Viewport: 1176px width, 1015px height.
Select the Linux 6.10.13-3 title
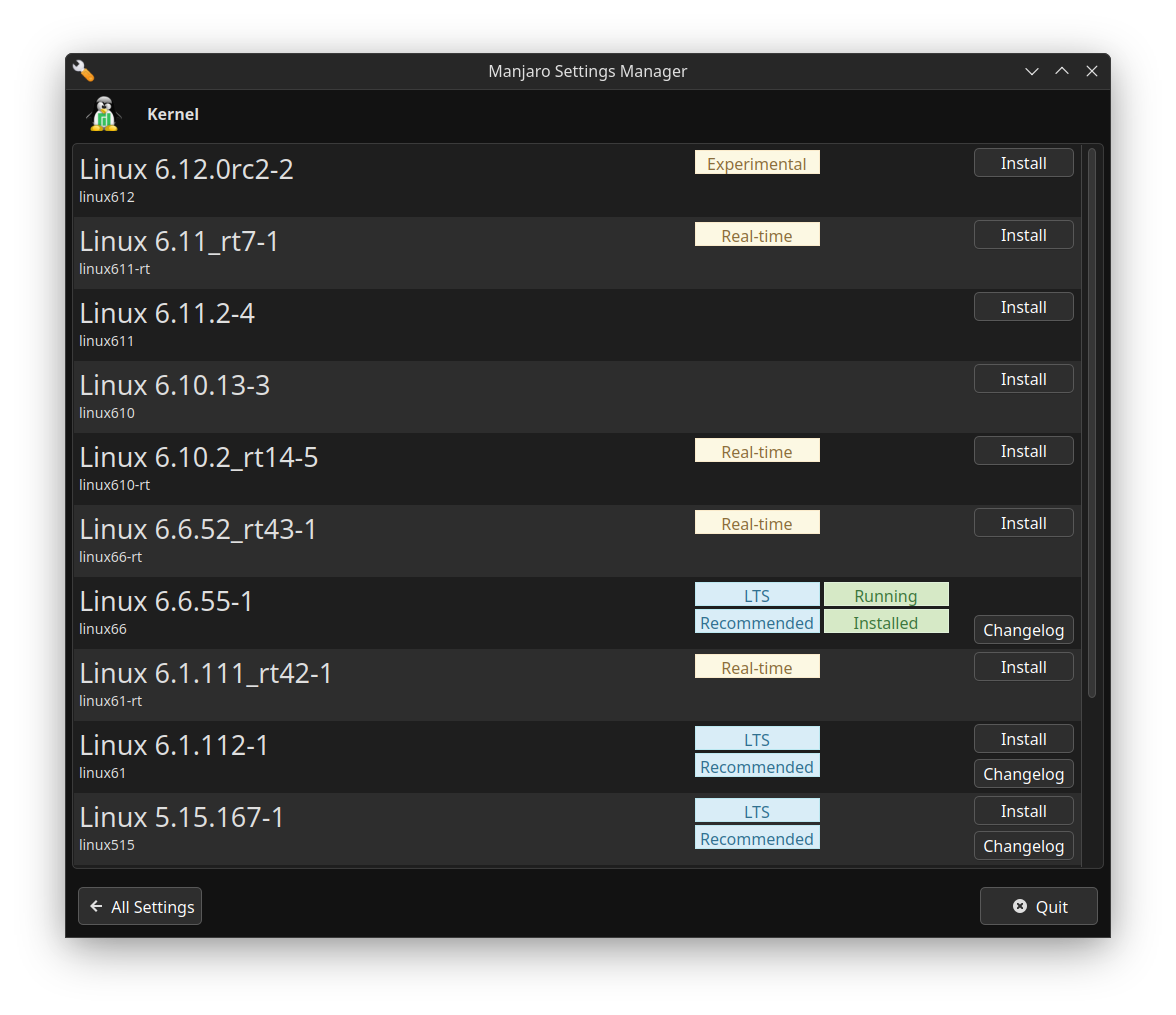tap(174, 385)
